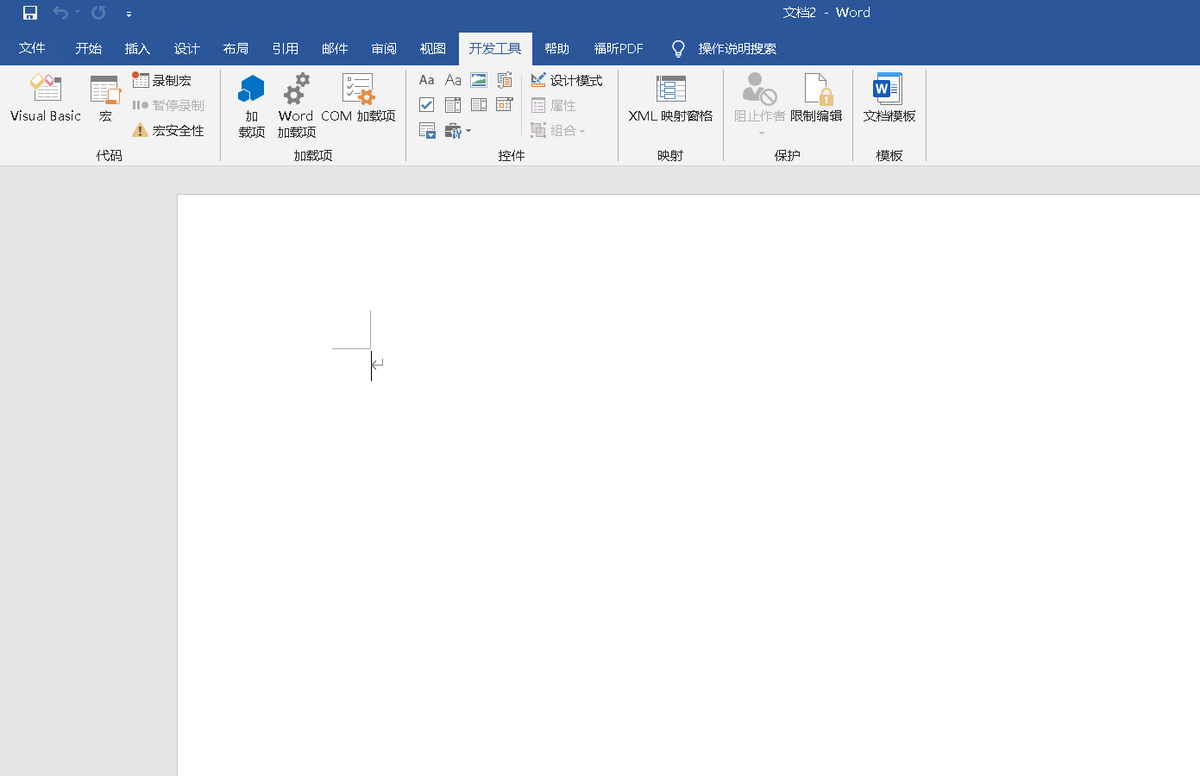The height and width of the screenshot is (776, 1200).
Task: Insert picture content control
Action: [x=479, y=80]
